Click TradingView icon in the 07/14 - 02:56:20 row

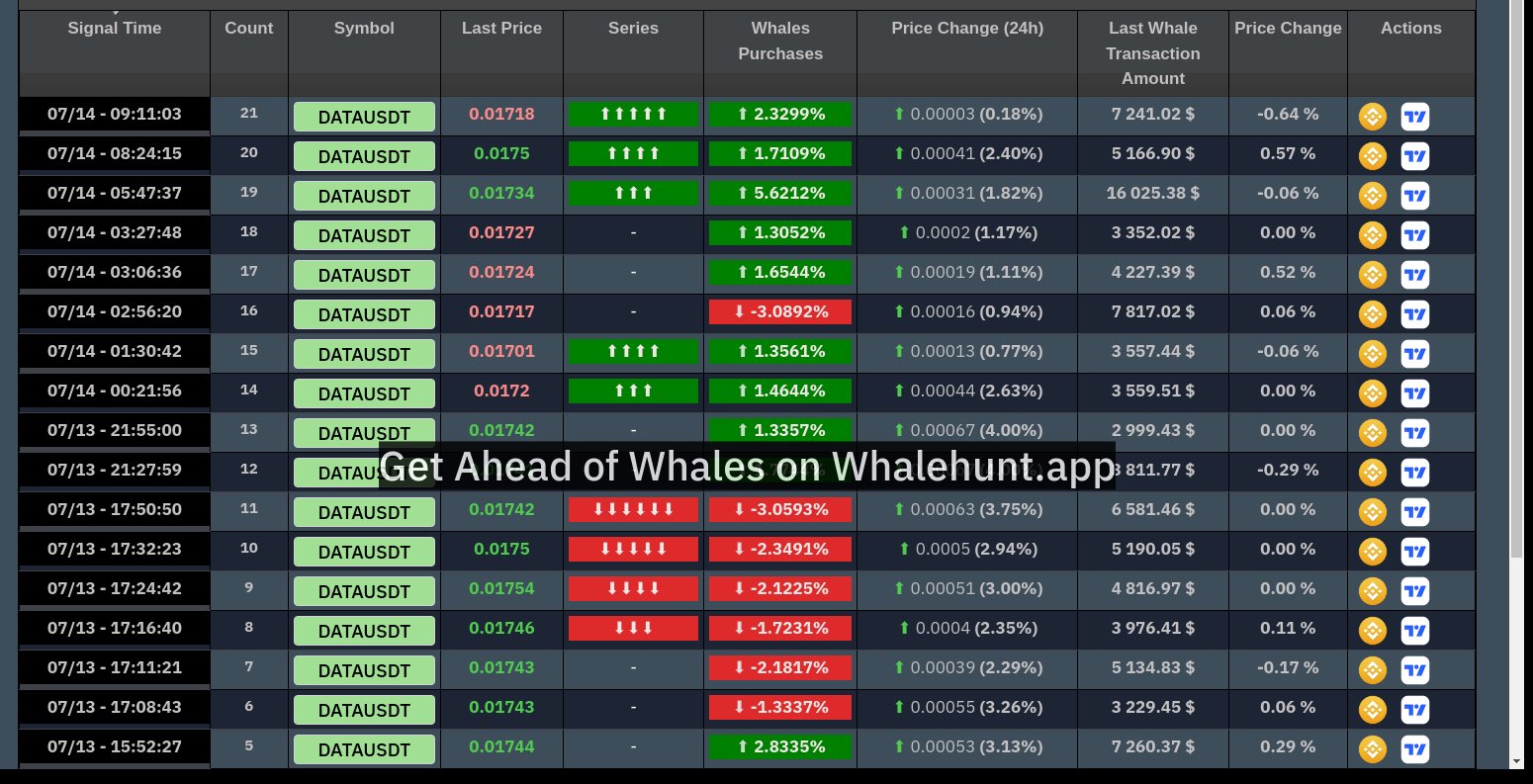tap(1415, 314)
